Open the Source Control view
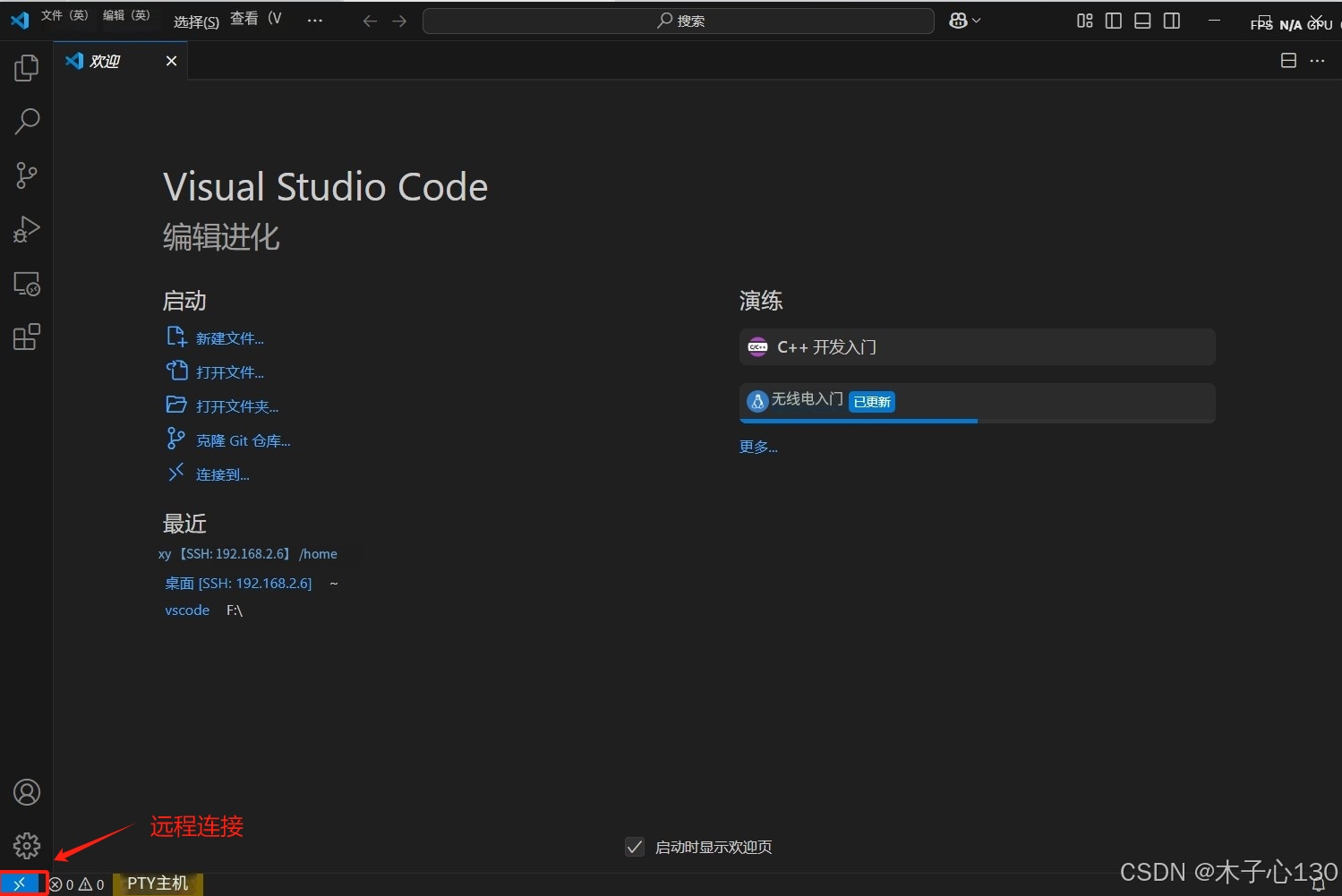The width and height of the screenshot is (1342, 896). (x=27, y=175)
